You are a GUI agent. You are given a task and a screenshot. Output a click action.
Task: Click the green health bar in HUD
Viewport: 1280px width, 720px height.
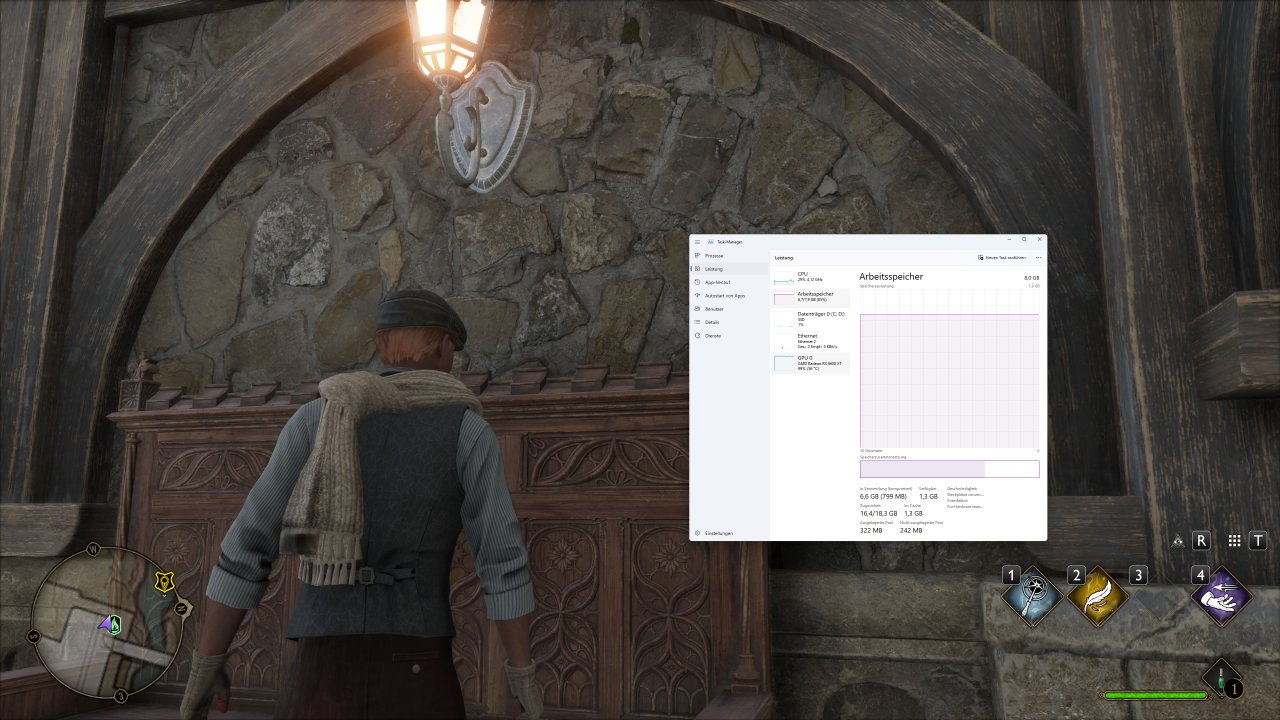pyautogui.click(x=1154, y=695)
